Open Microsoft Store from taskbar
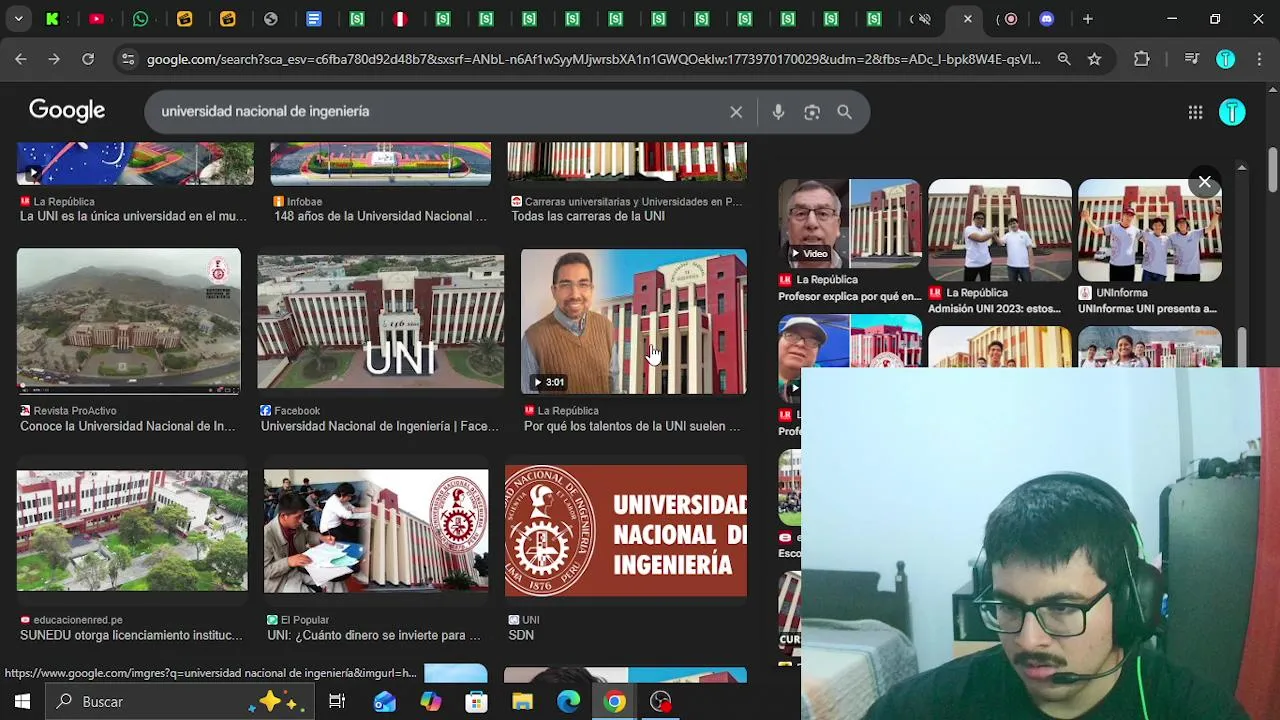Screen dimensions: 1280x720 477,702
